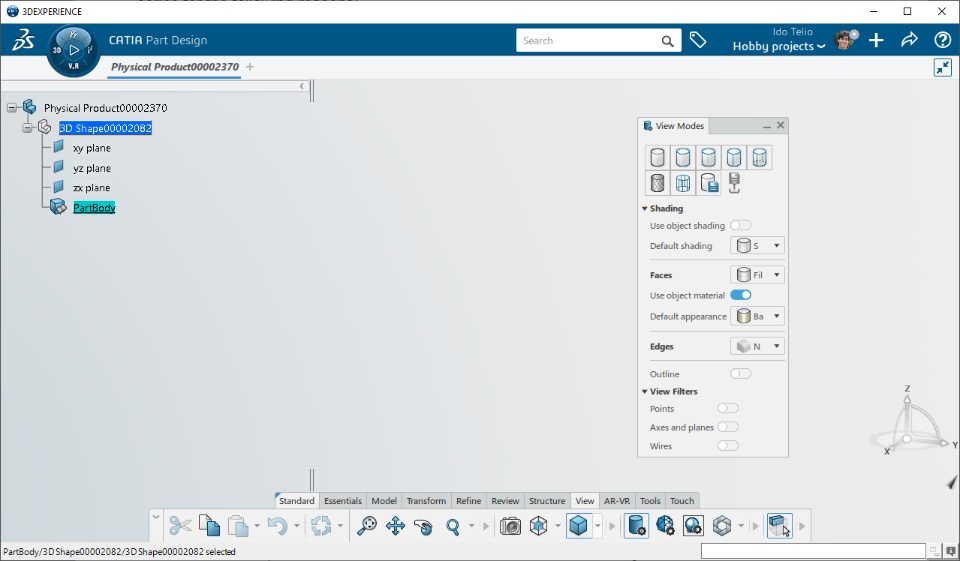Open Hobby projects dropdown
960x561 pixels.
(x=779, y=47)
